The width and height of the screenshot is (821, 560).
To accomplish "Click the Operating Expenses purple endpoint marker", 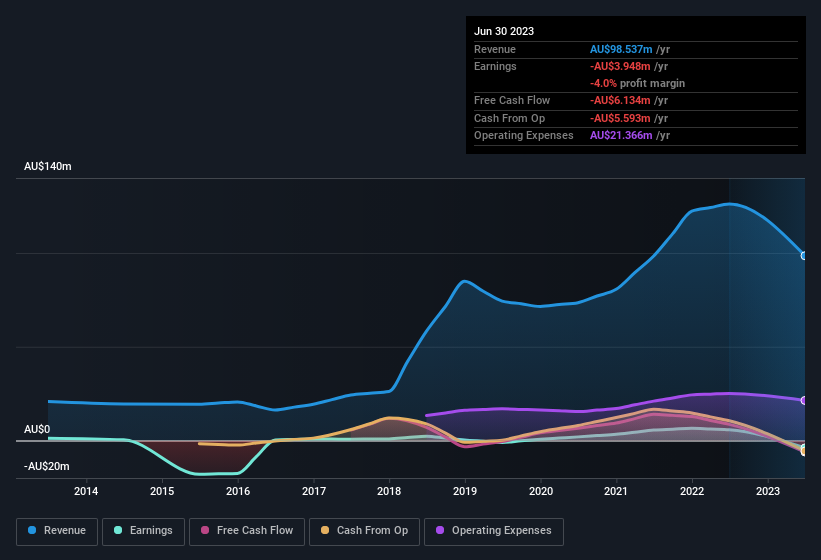I will [x=804, y=400].
